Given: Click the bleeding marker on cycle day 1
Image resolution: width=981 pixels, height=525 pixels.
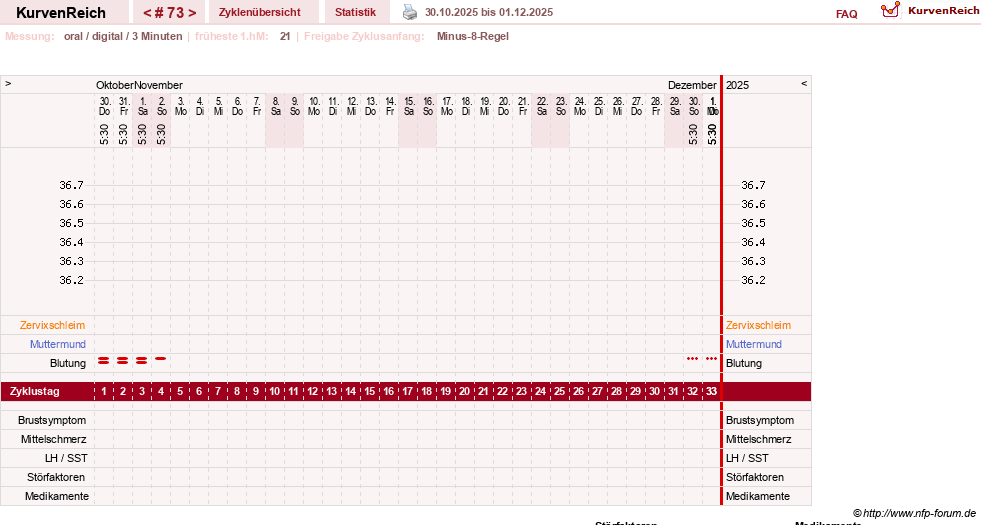Looking at the screenshot, I should tap(104, 360).
